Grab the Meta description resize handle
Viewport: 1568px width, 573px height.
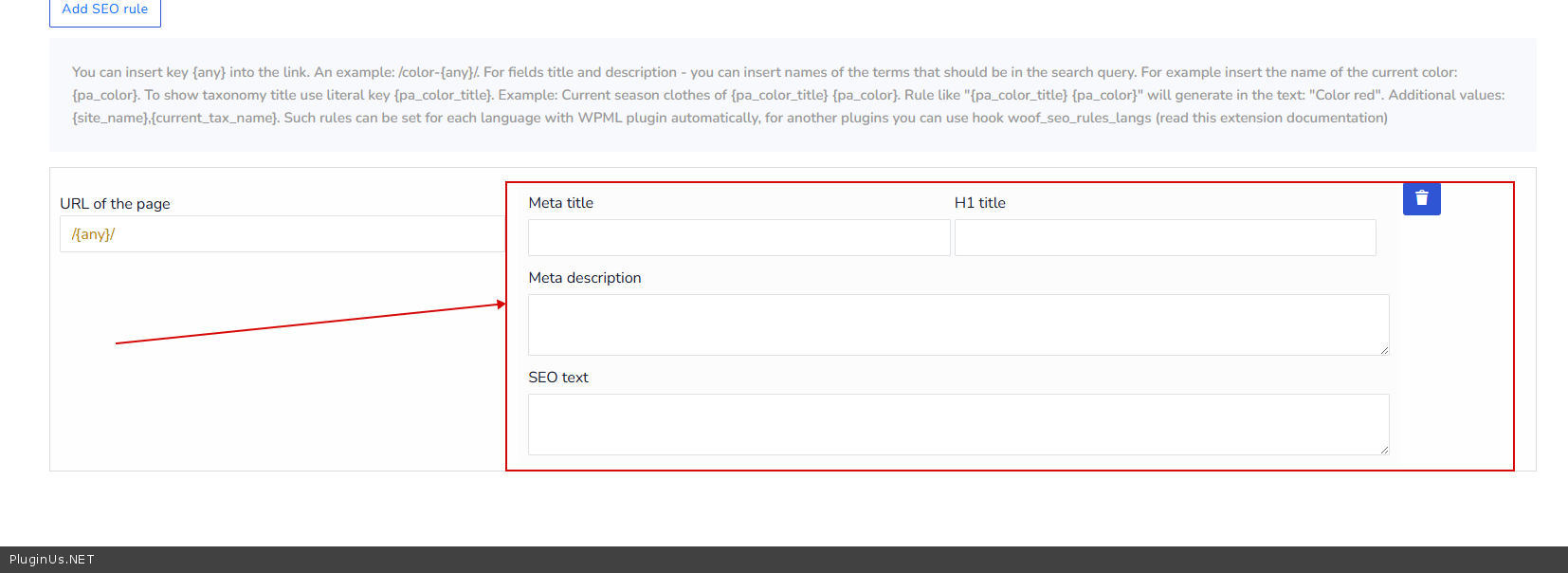tap(1384, 350)
